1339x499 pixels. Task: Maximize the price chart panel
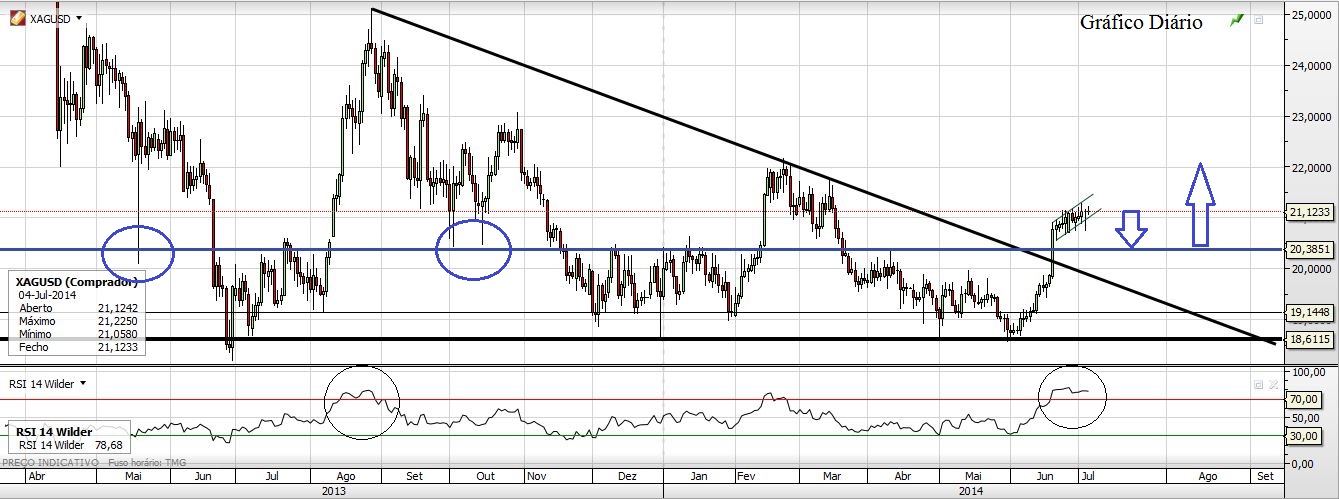[1259, 19]
